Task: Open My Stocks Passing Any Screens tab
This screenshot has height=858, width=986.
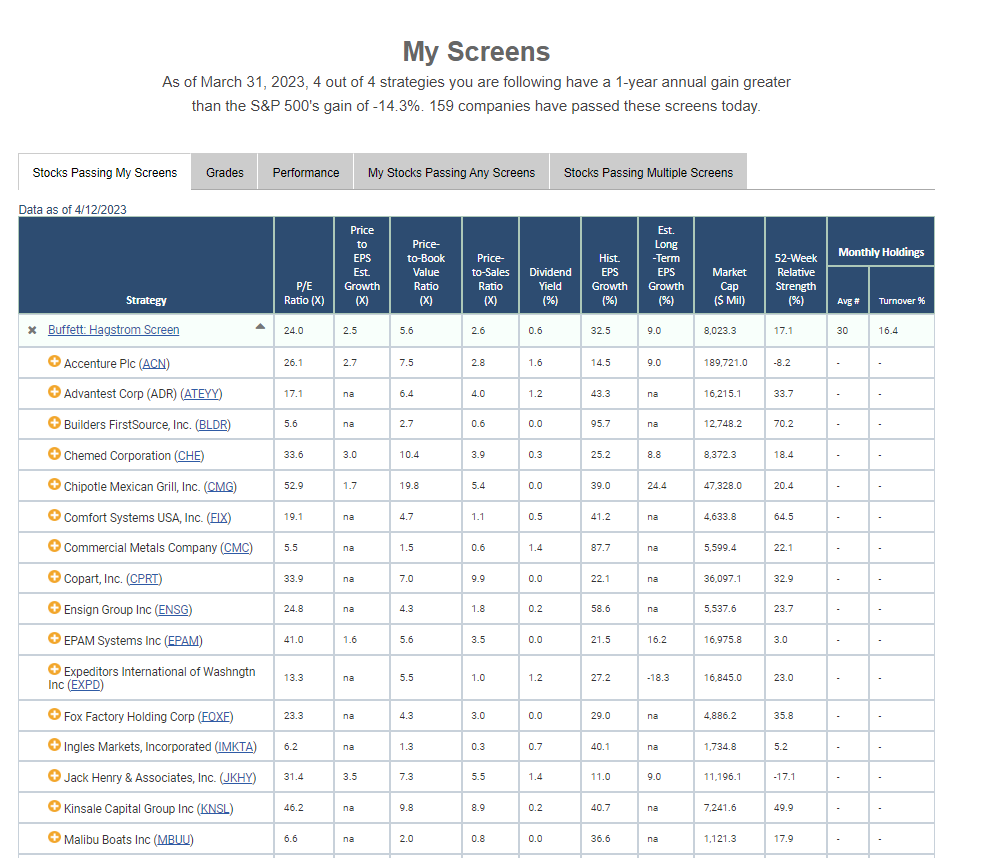Action: (x=451, y=172)
